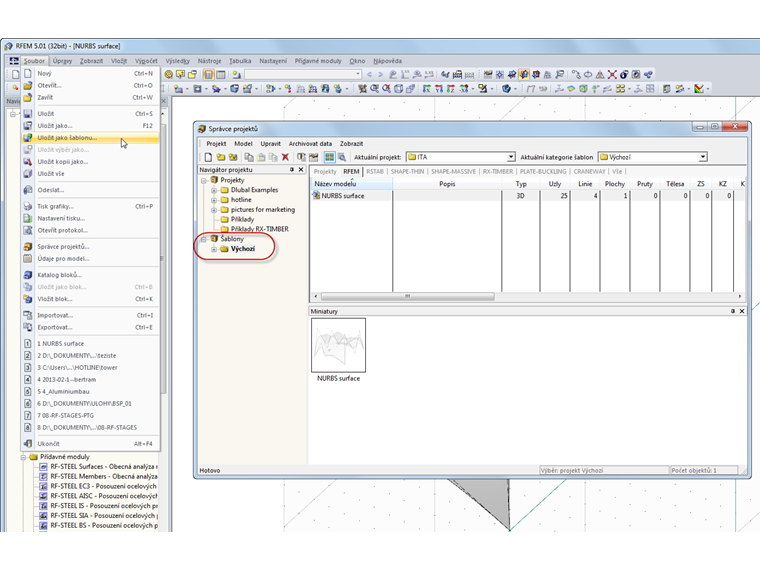Click the Uzly column header
The image size is (760, 570).
[555, 184]
